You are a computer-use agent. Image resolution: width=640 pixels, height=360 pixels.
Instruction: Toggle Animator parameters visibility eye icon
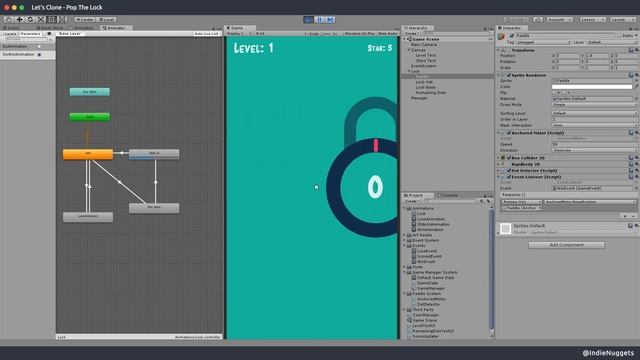[49, 33]
